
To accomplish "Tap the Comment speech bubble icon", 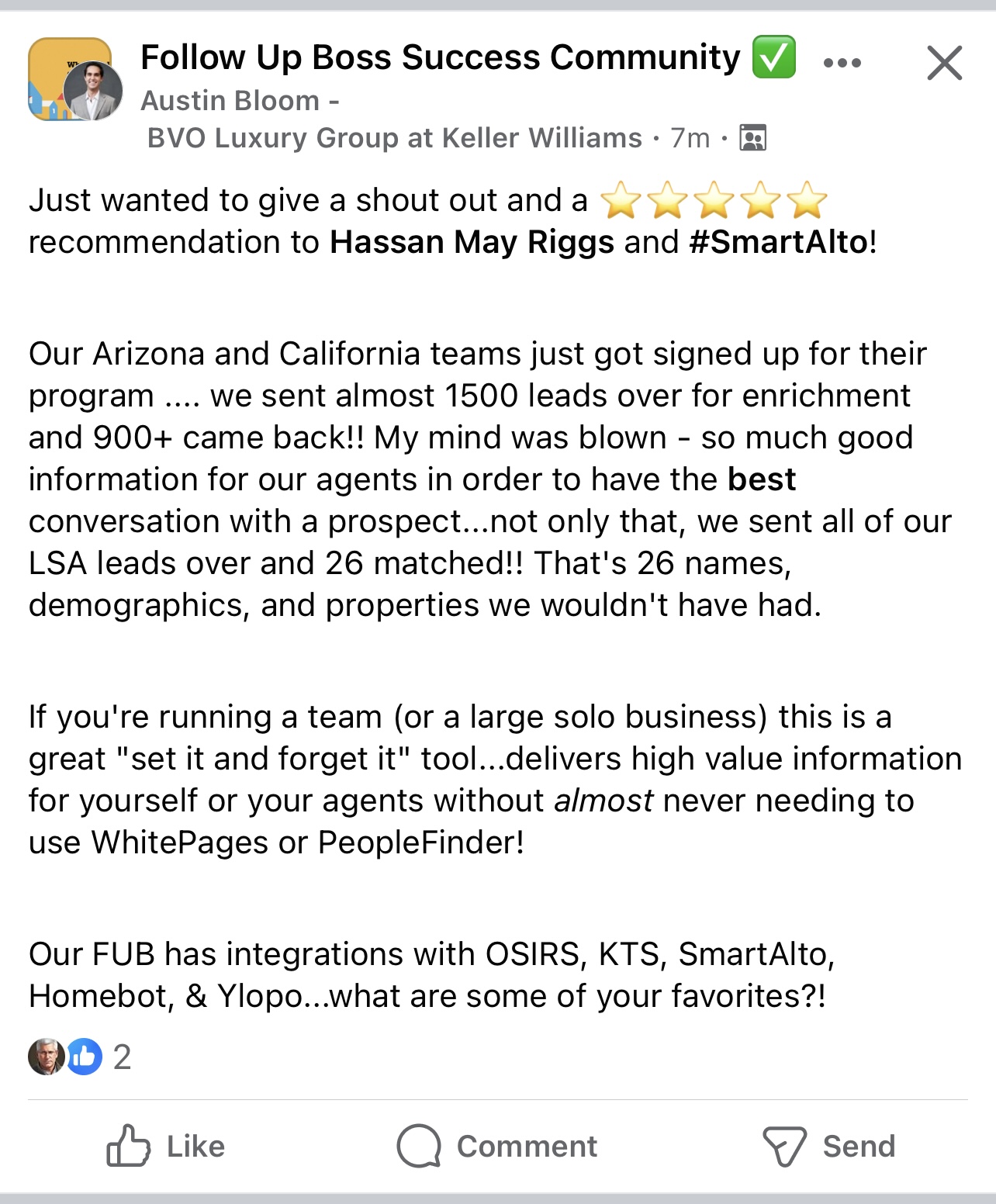I will point(419,1146).
